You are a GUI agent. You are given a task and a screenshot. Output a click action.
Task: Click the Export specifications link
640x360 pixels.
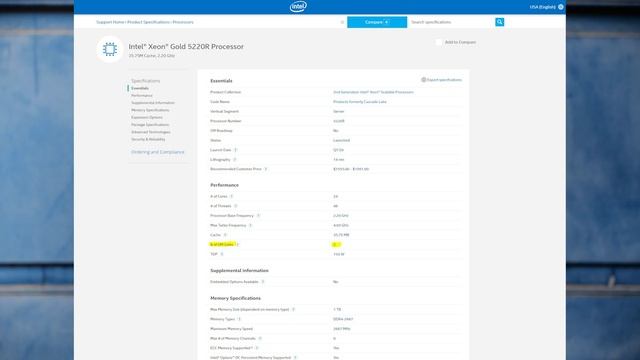(444, 80)
